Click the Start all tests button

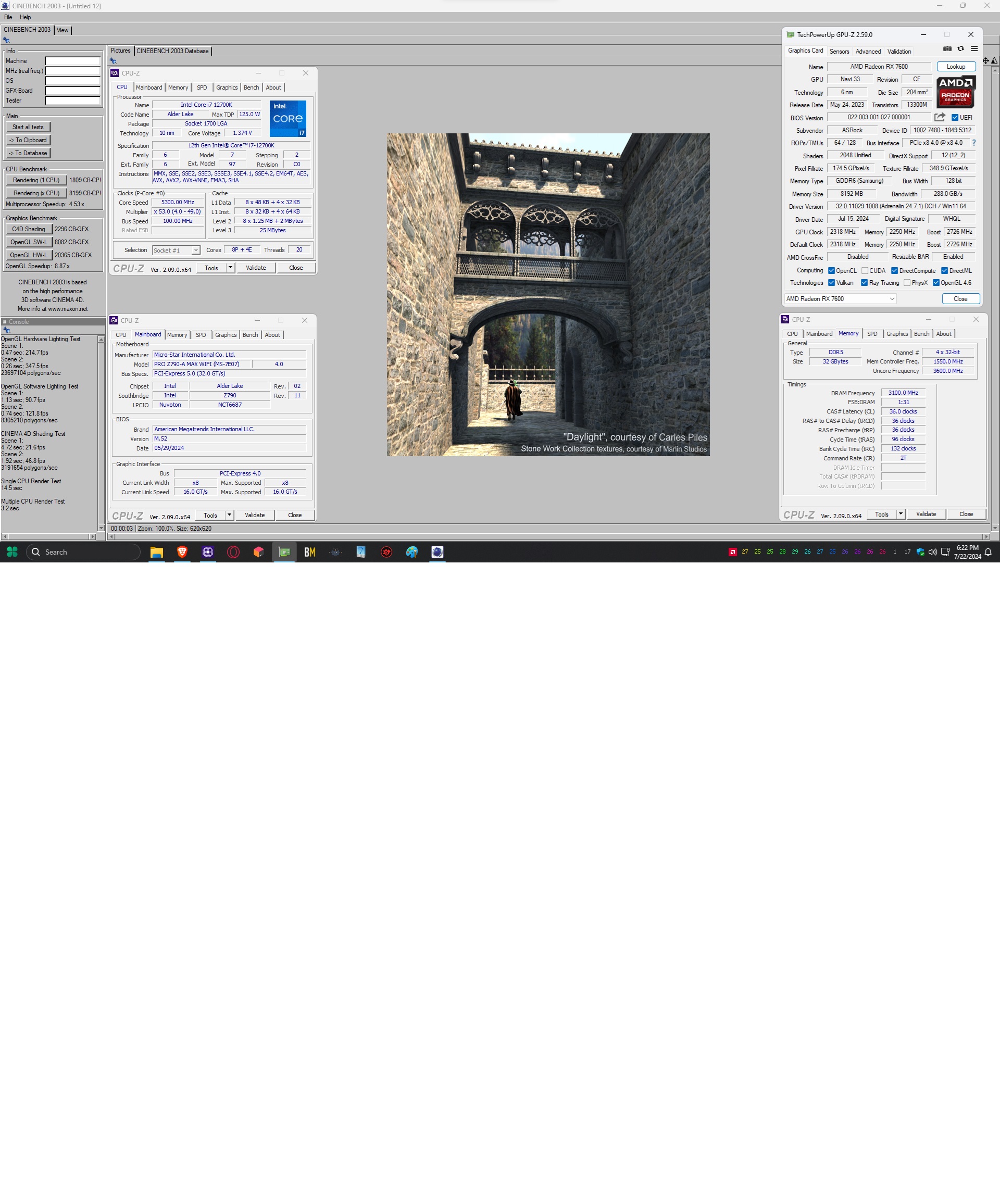click(28, 127)
